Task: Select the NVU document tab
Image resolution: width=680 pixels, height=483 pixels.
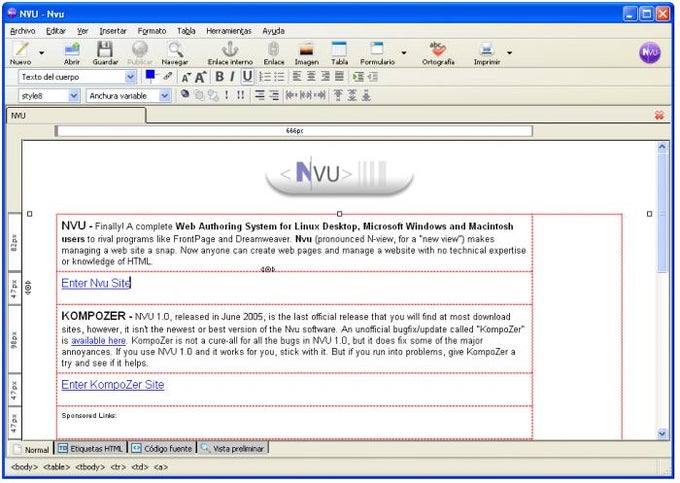Action: (x=76, y=116)
